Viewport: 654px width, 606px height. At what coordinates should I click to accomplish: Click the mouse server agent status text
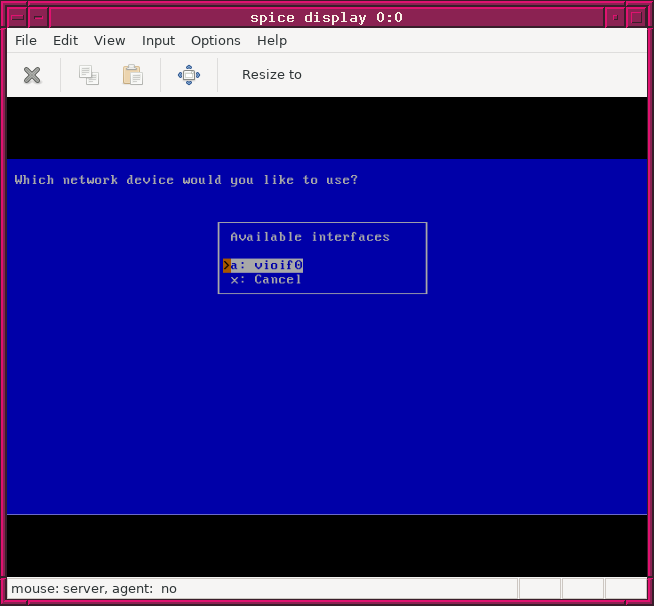[x=94, y=589]
